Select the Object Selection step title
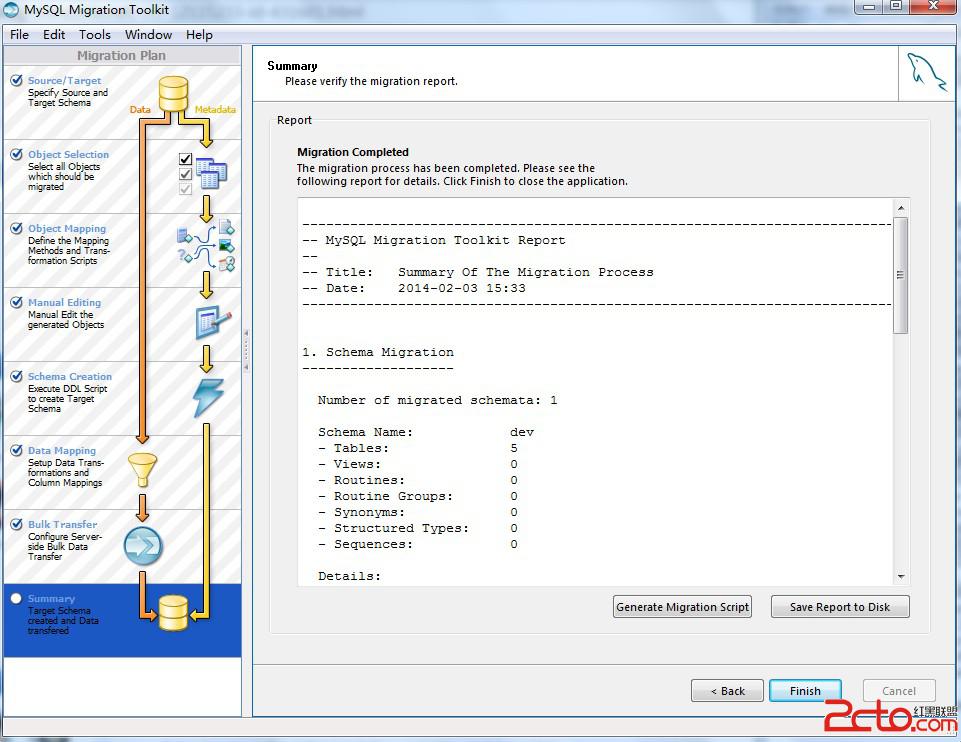The image size is (961, 742). click(x=68, y=154)
